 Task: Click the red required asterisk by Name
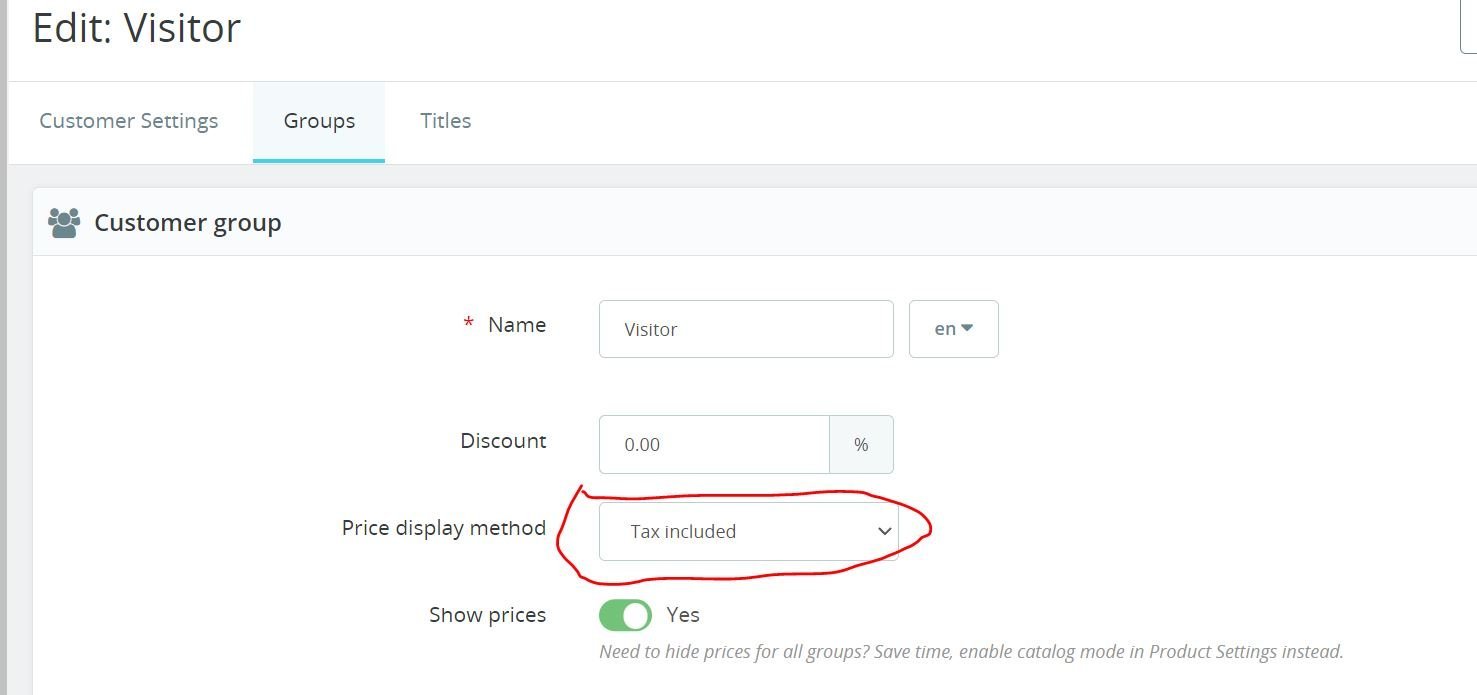(468, 324)
